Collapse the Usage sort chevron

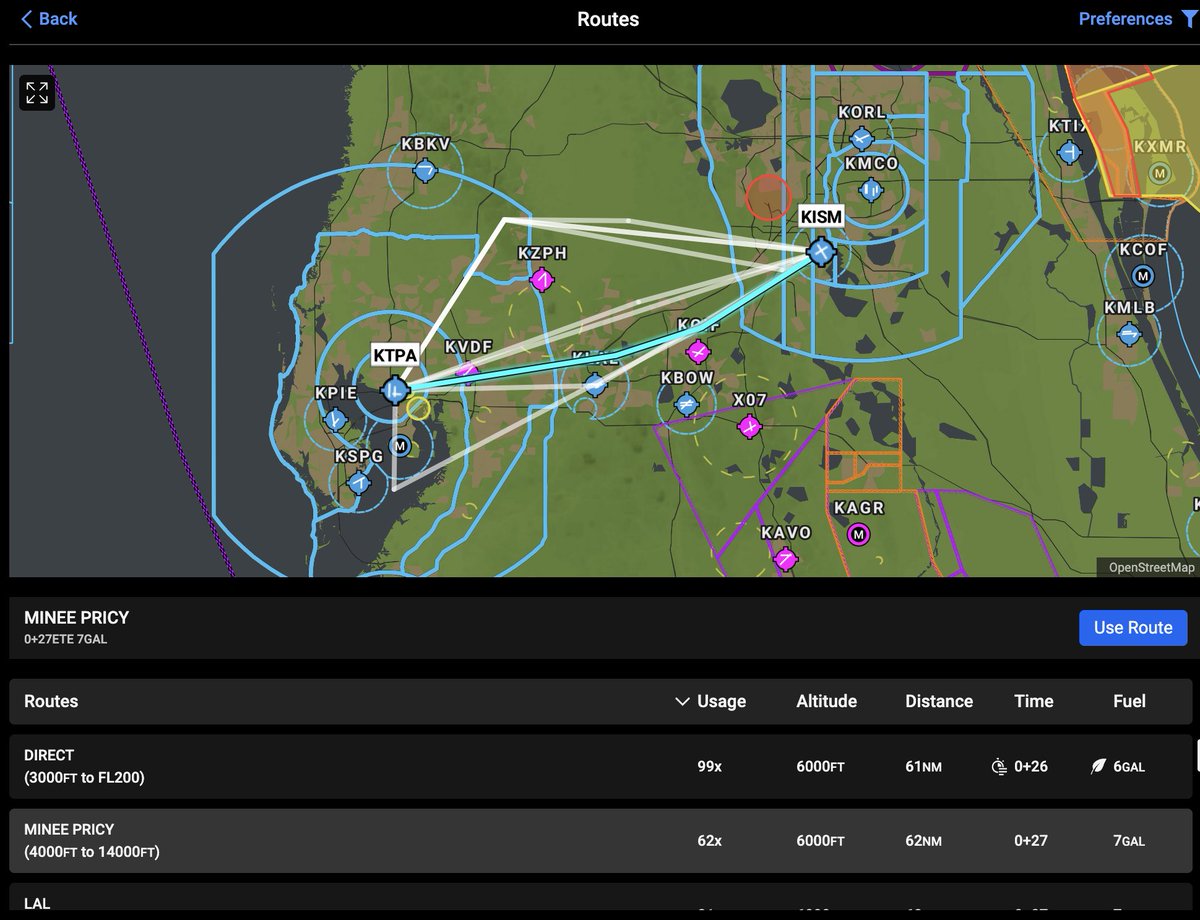(682, 701)
